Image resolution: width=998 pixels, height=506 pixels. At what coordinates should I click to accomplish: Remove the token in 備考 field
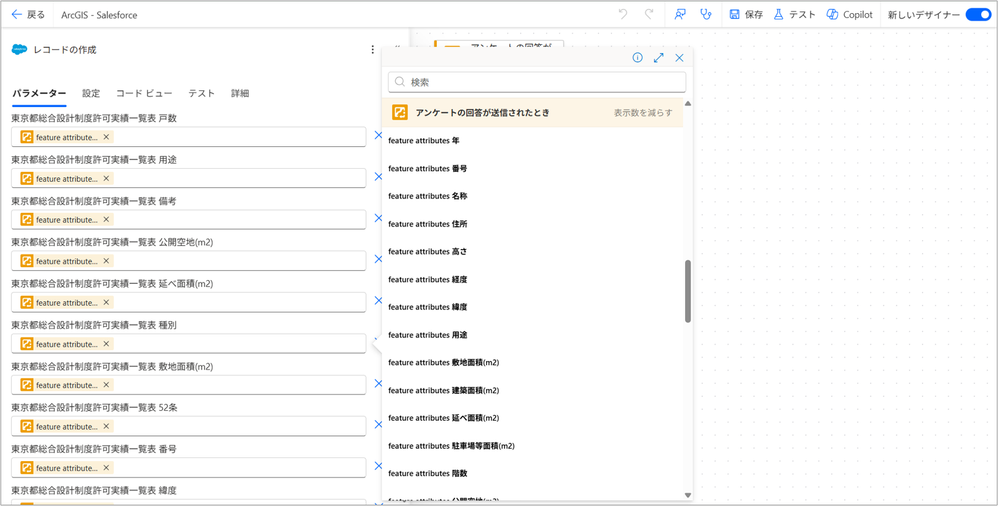(x=106, y=220)
